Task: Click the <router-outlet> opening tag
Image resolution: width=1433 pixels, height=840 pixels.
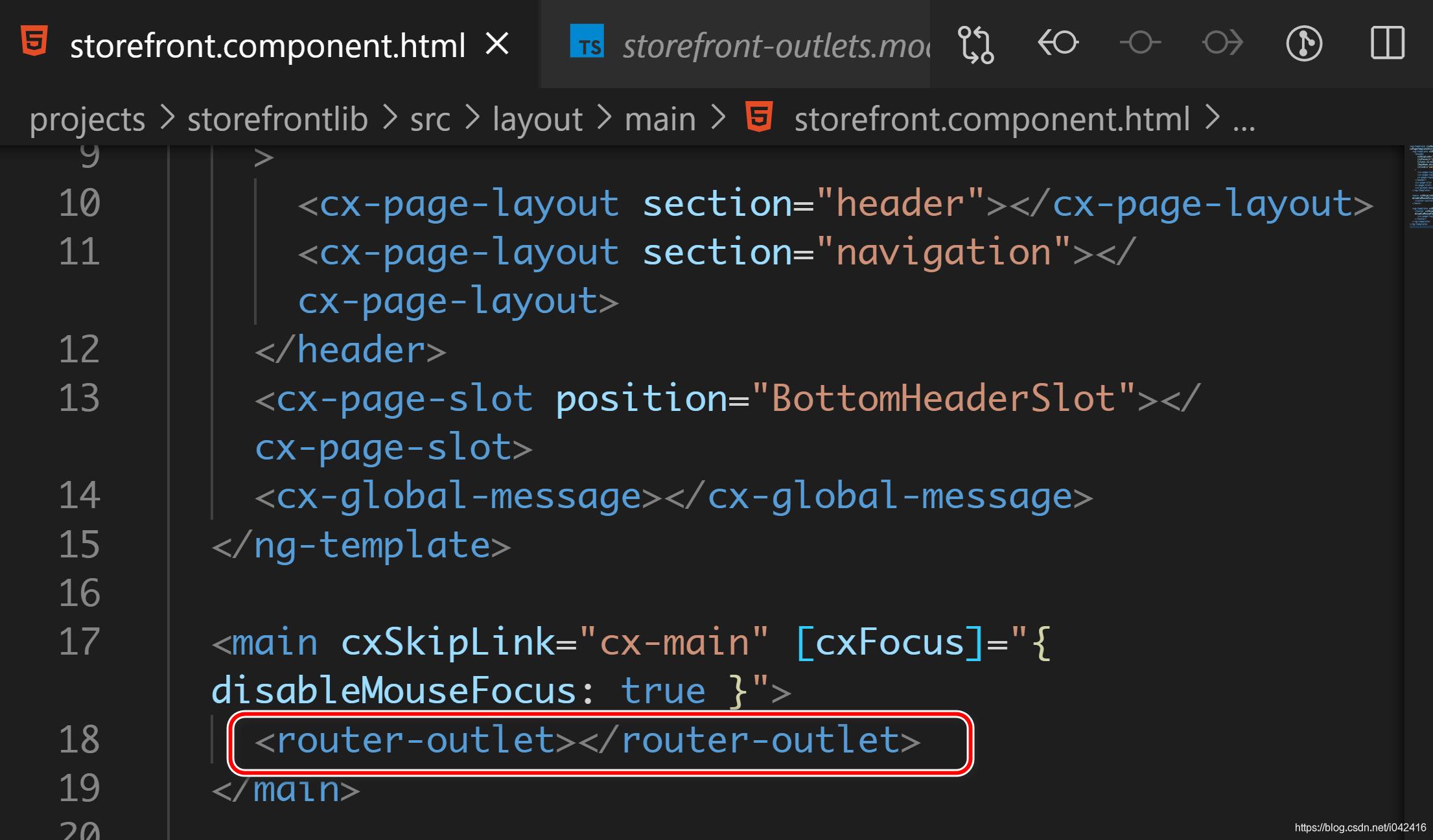Action: [415, 741]
